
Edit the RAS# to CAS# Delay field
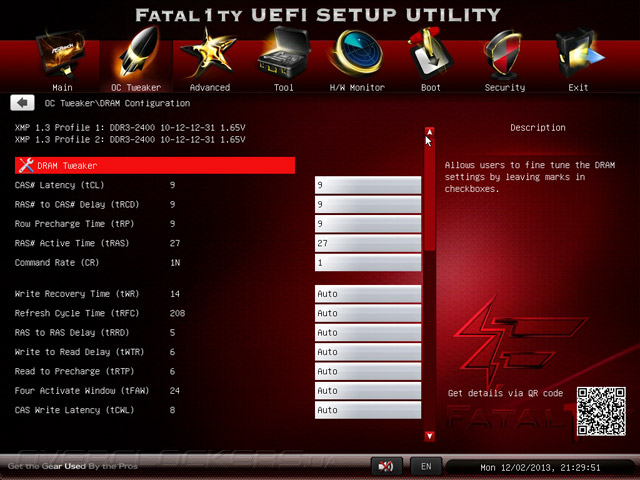(368, 204)
